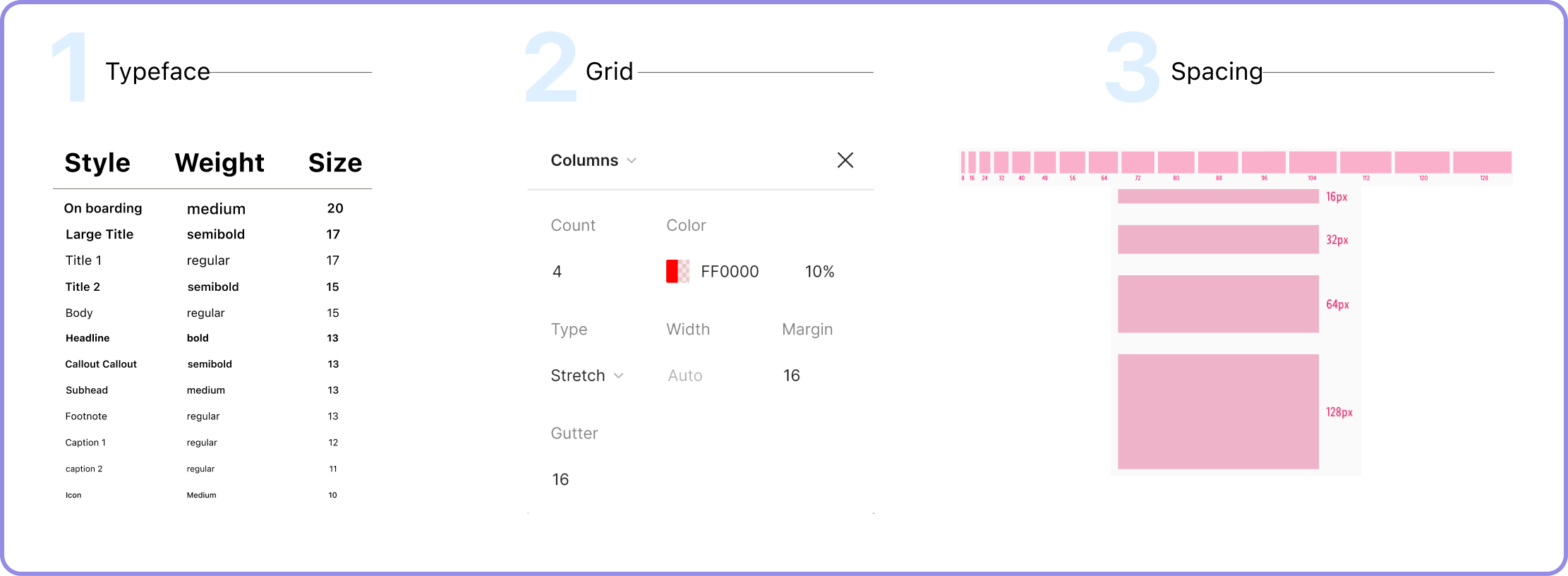The image size is (1568, 576).
Task: Change the 10% opacity value
Action: click(819, 272)
